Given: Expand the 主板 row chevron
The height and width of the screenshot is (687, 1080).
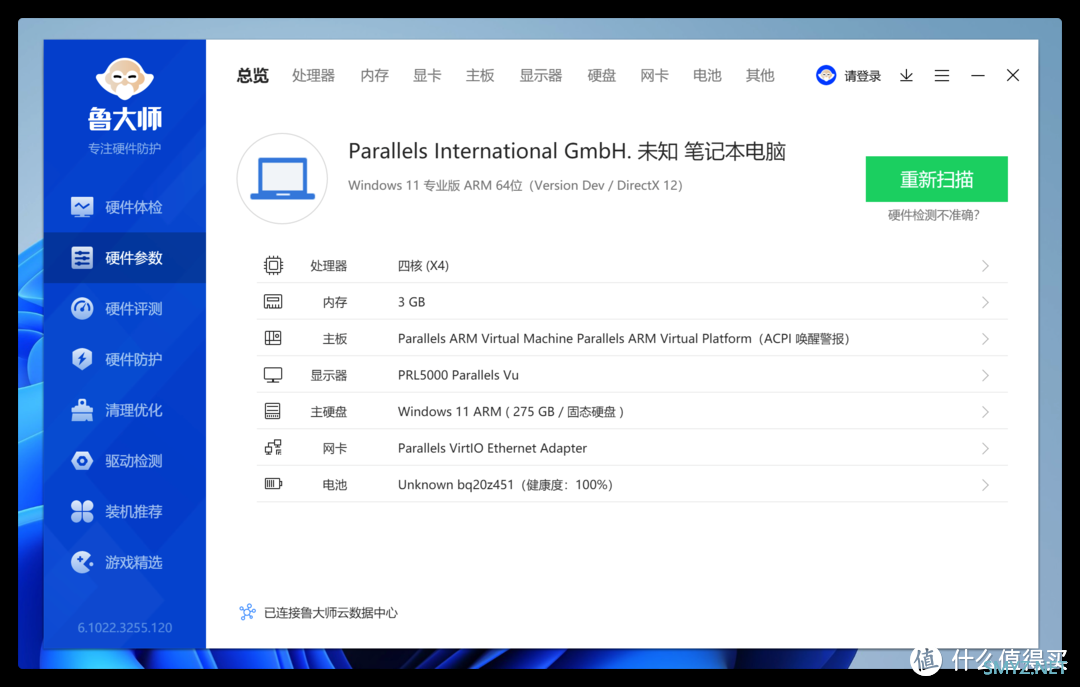Looking at the screenshot, I should 986,339.
